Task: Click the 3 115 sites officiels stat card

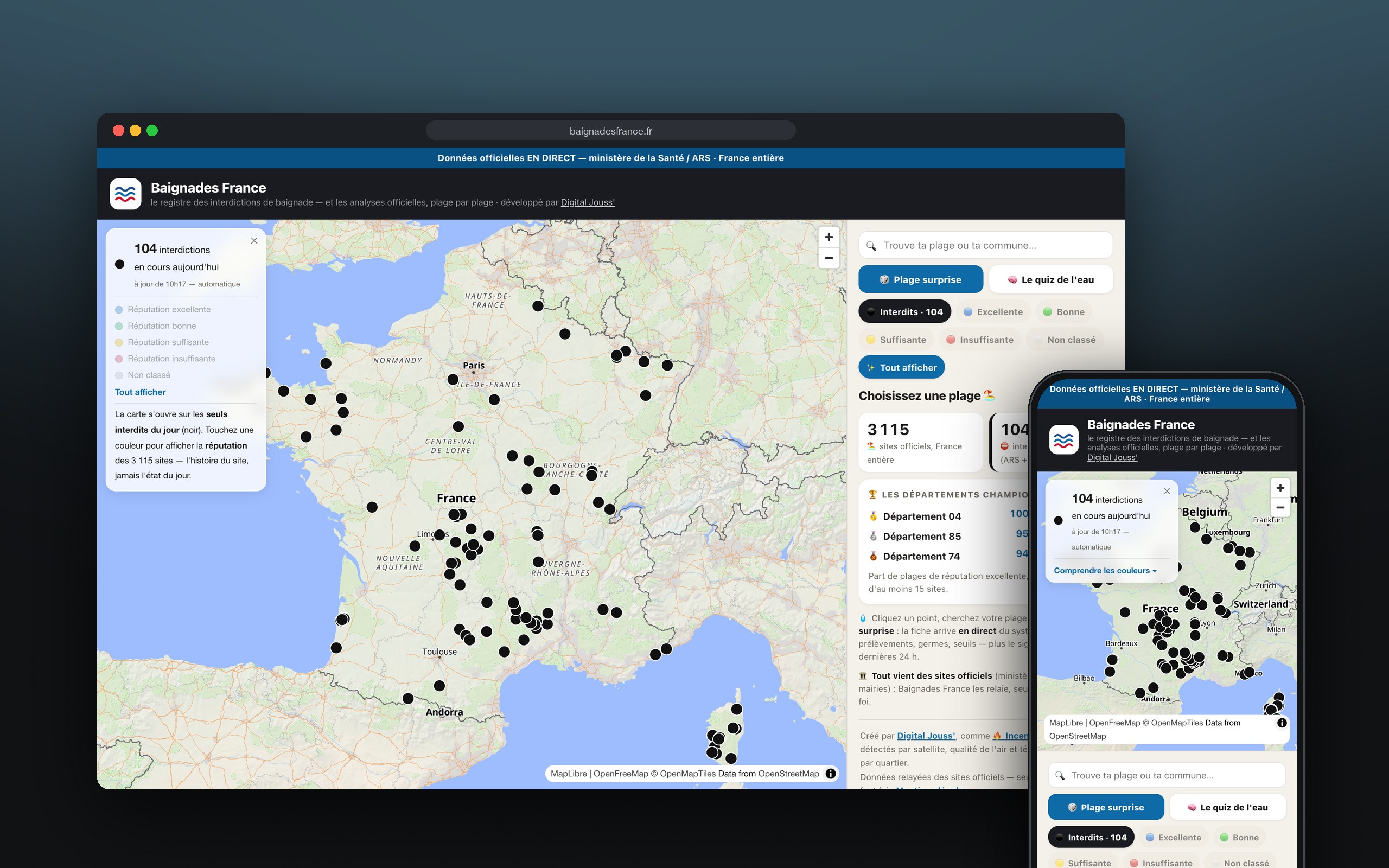Action: click(921, 443)
